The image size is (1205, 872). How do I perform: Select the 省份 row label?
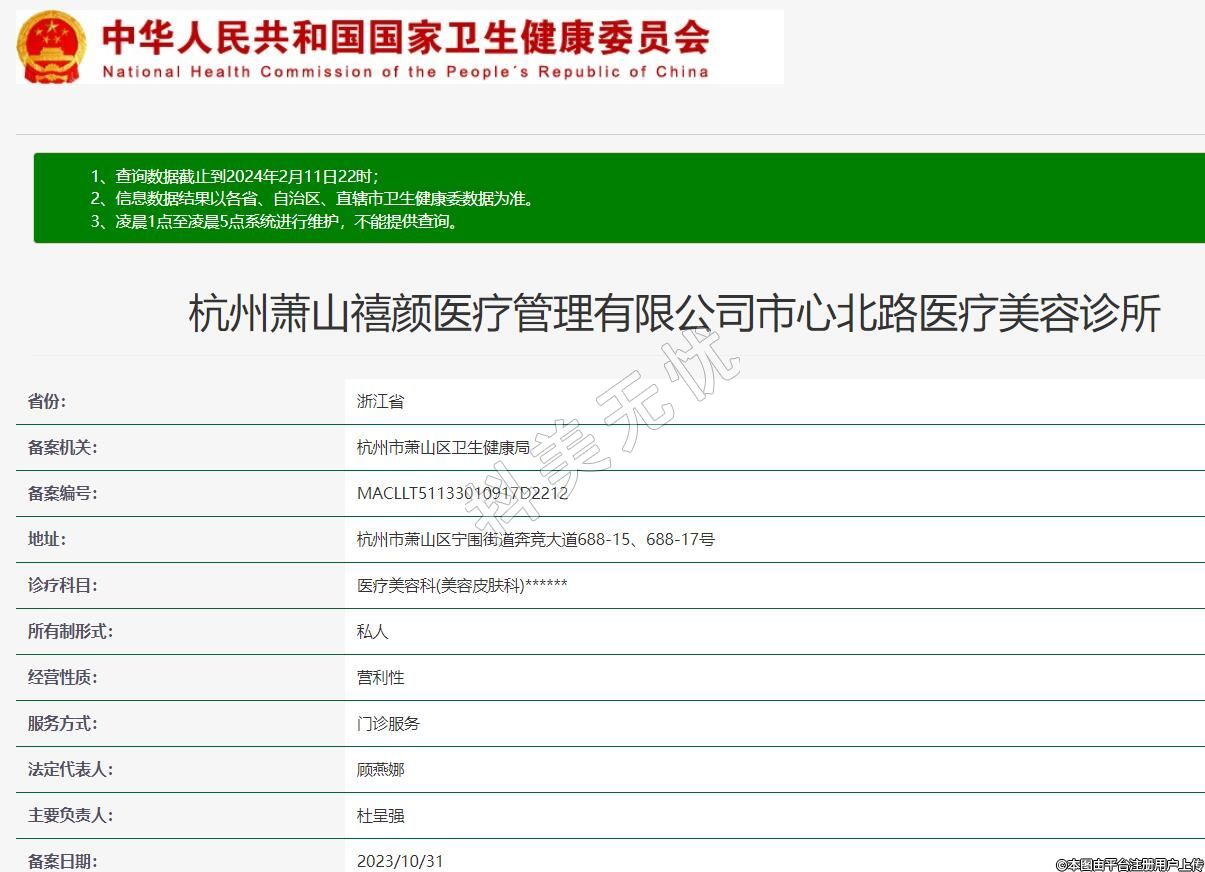(x=47, y=402)
